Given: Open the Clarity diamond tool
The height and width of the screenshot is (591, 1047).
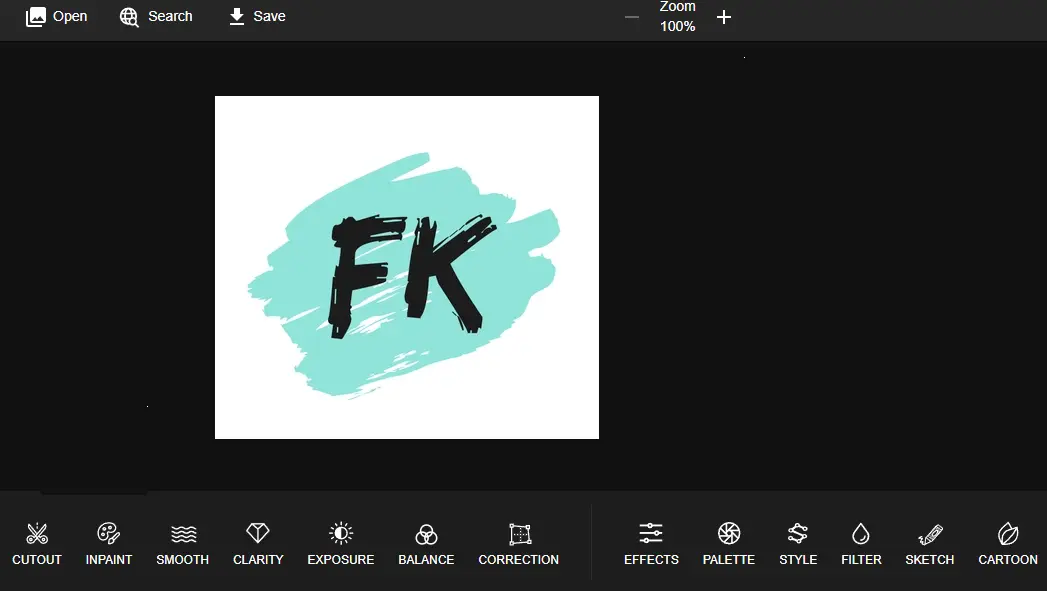Looking at the screenshot, I should coord(258,544).
